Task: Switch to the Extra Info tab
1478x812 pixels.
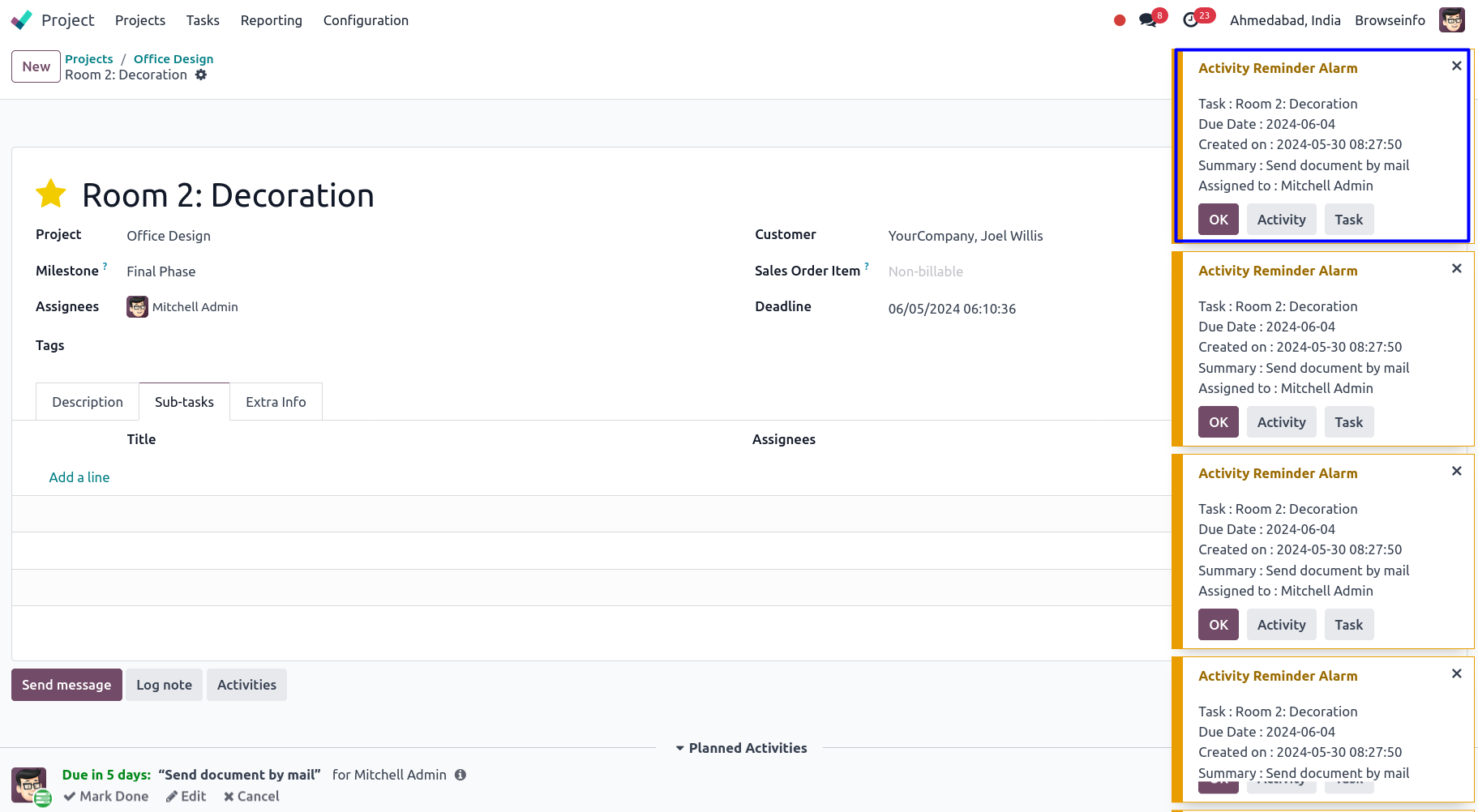Action: coord(276,402)
